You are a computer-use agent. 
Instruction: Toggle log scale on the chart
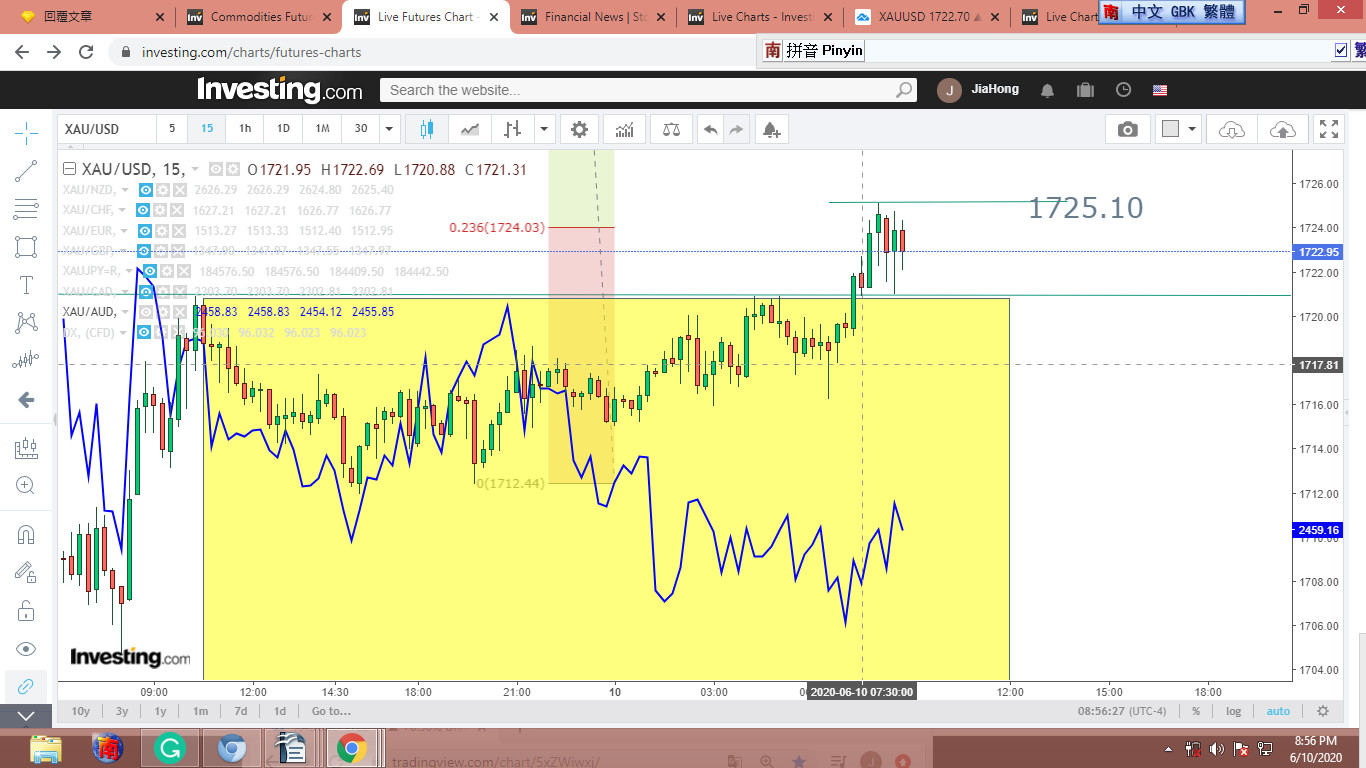(1233, 711)
